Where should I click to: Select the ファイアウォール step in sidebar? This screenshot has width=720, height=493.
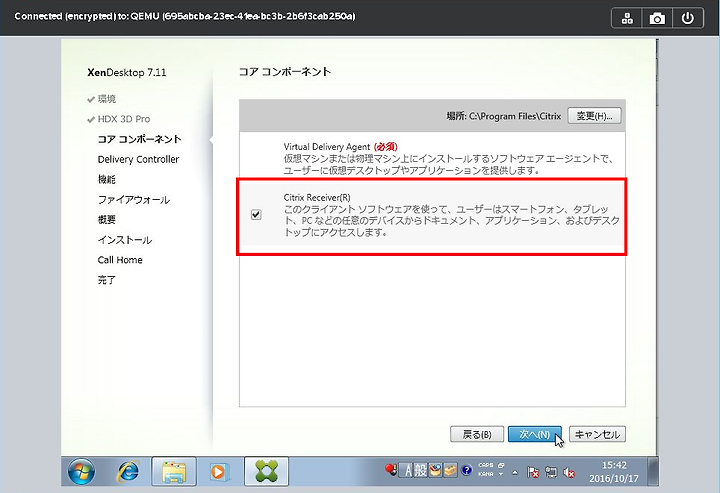[134, 200]
